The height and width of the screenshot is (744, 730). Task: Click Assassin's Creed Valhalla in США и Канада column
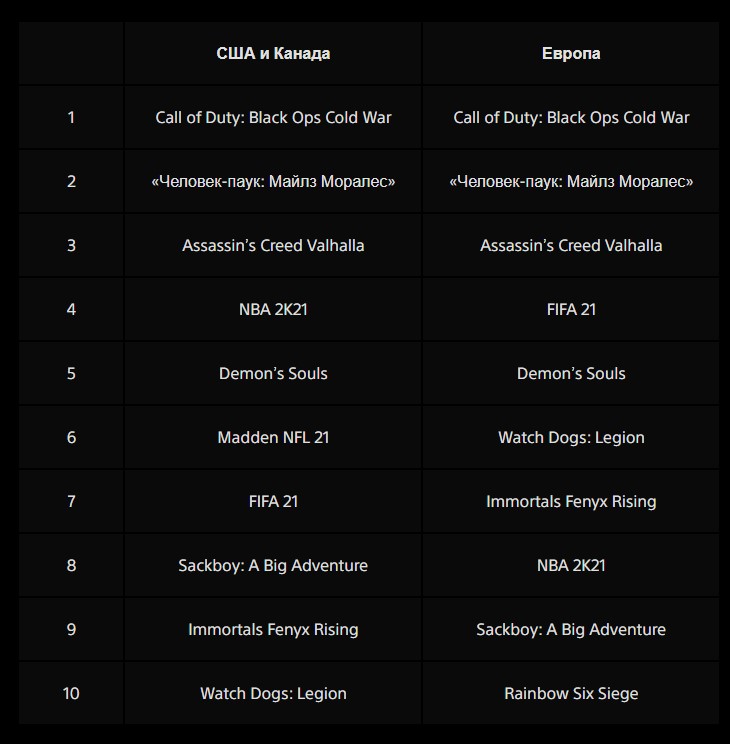(273, 245)
